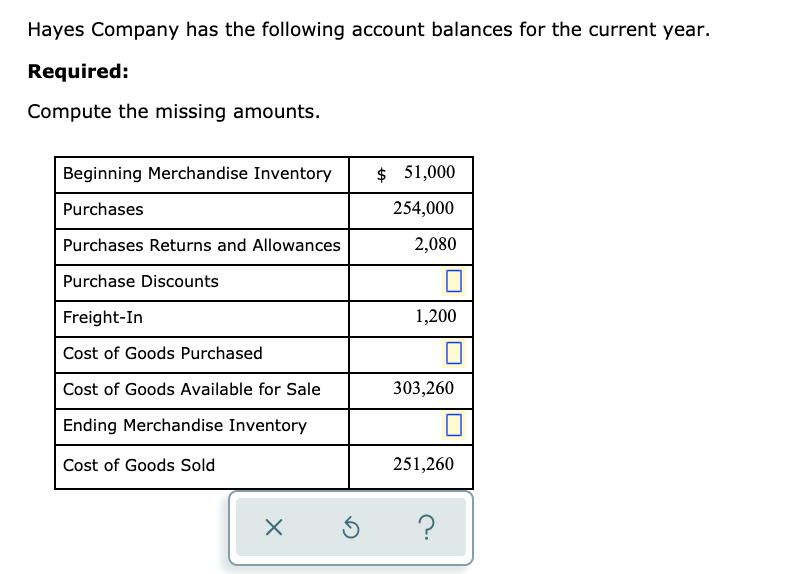This screenshot has height=574, width=806.
Task: Click the Beginning Merchandise Inventory label
Action: (197, 174)
